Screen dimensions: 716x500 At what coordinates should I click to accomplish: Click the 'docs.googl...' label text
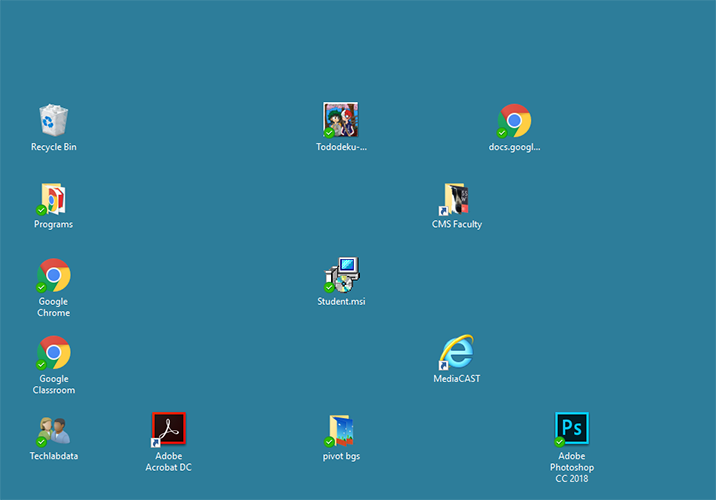[x=514, y=147]
